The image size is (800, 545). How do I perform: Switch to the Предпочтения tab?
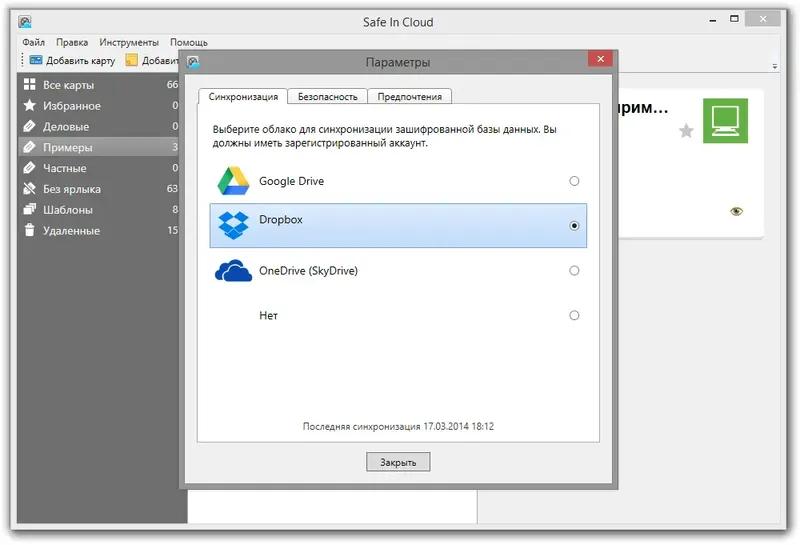point(410,96)
